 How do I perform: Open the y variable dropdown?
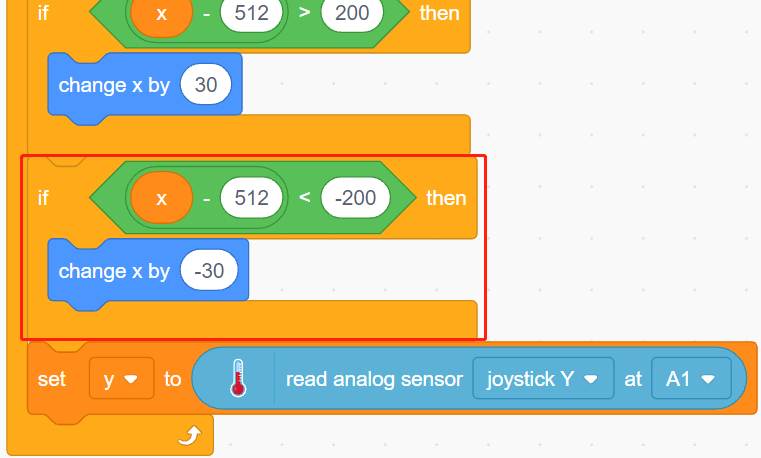[121, 379]
